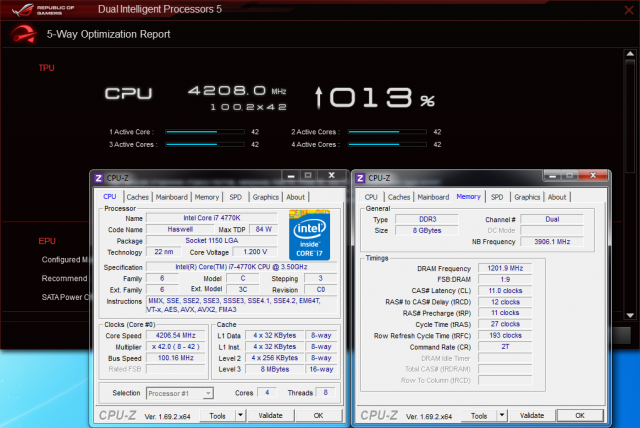This screenshot has height=428, width=640.
Task: Click the 2 Active Cores ratio bar
Action: pyautogui.click(x=387, y=132)
